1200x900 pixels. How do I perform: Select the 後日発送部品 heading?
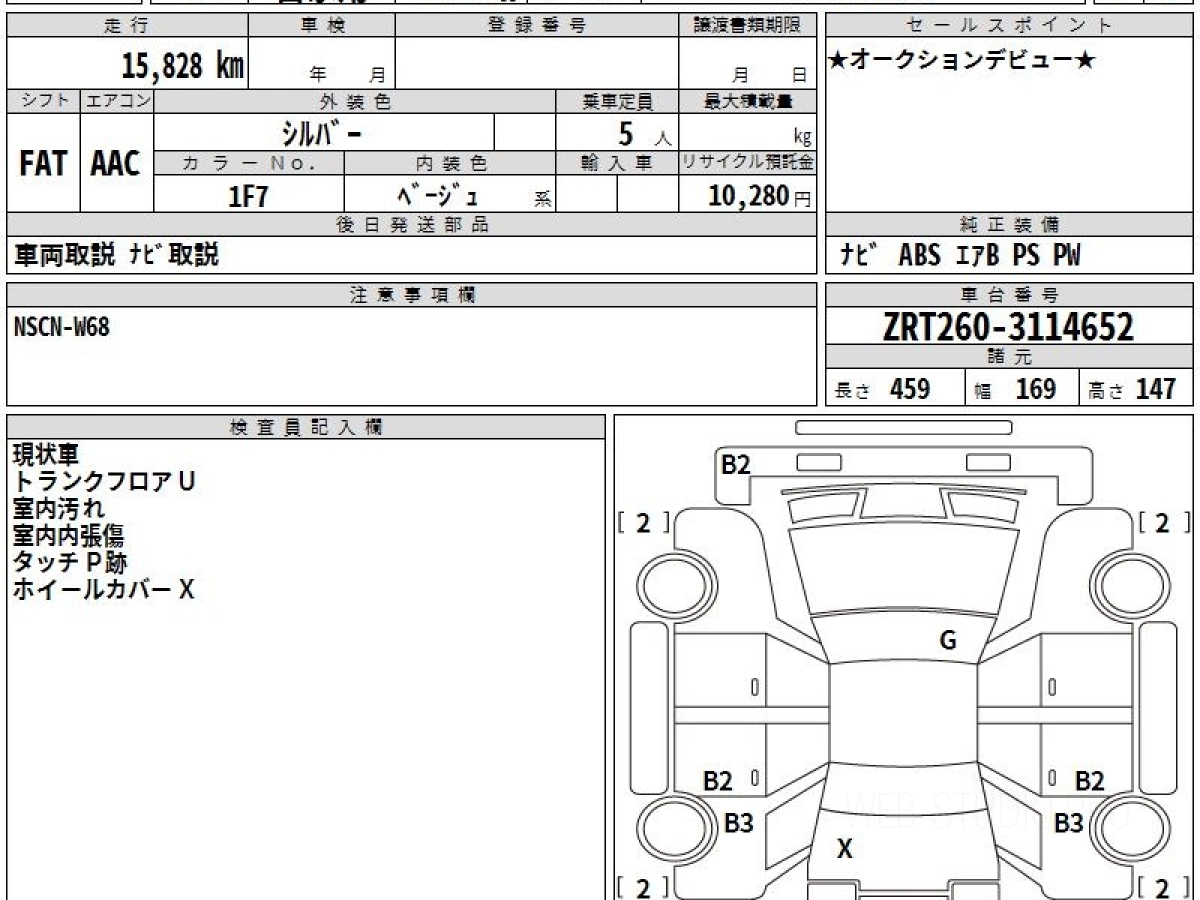pos(412,225)
